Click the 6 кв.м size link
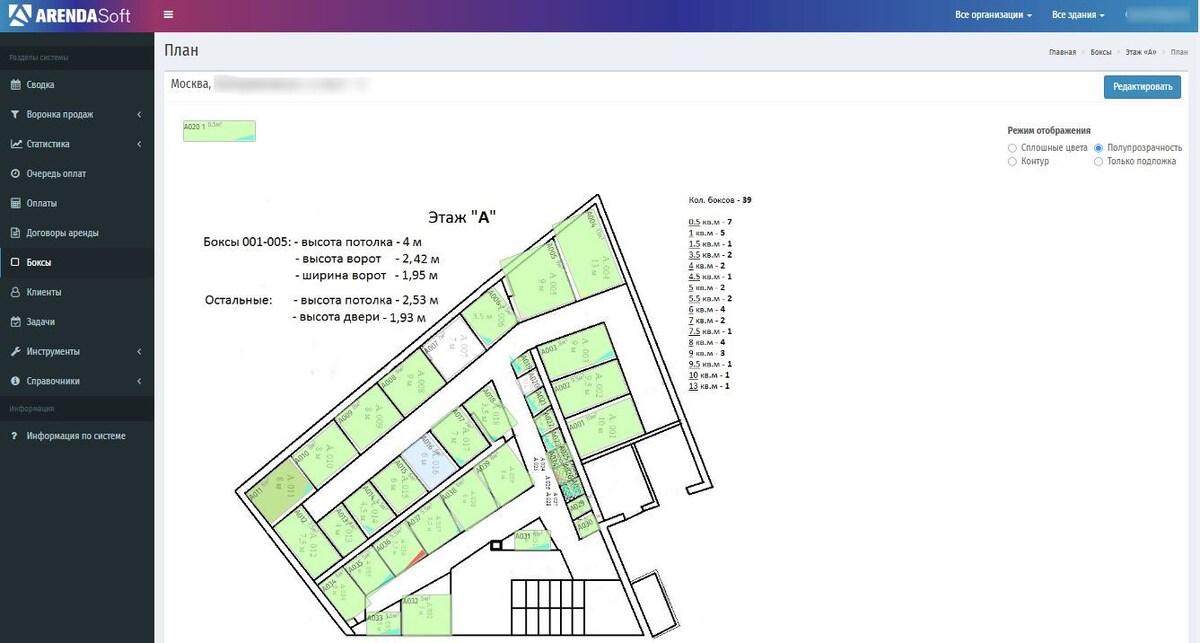 (x=703, y=310)
